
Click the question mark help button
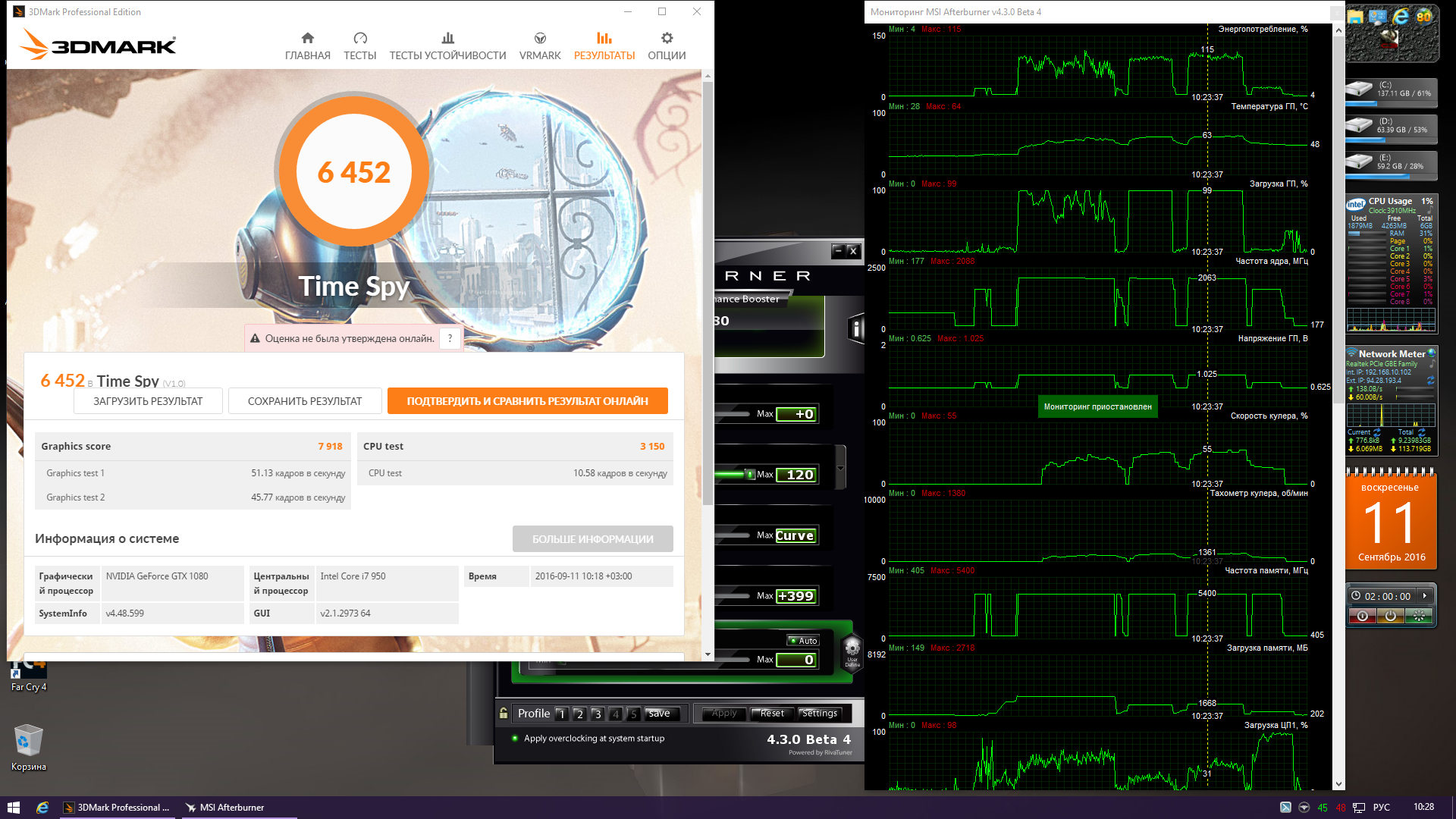[x=450, y=339]
